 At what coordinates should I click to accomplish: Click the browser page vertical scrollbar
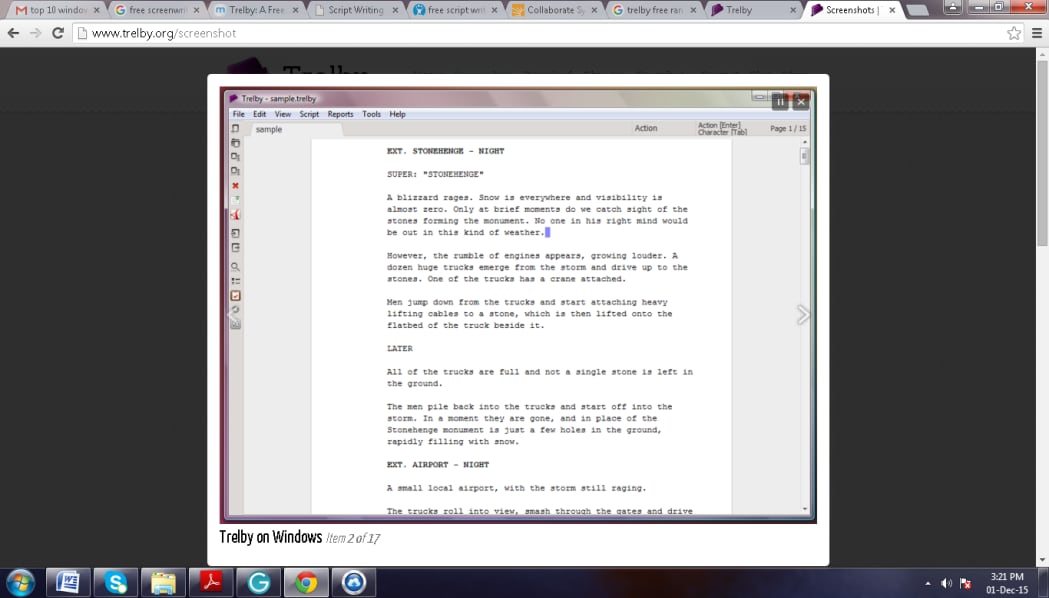coord(1042,154)
